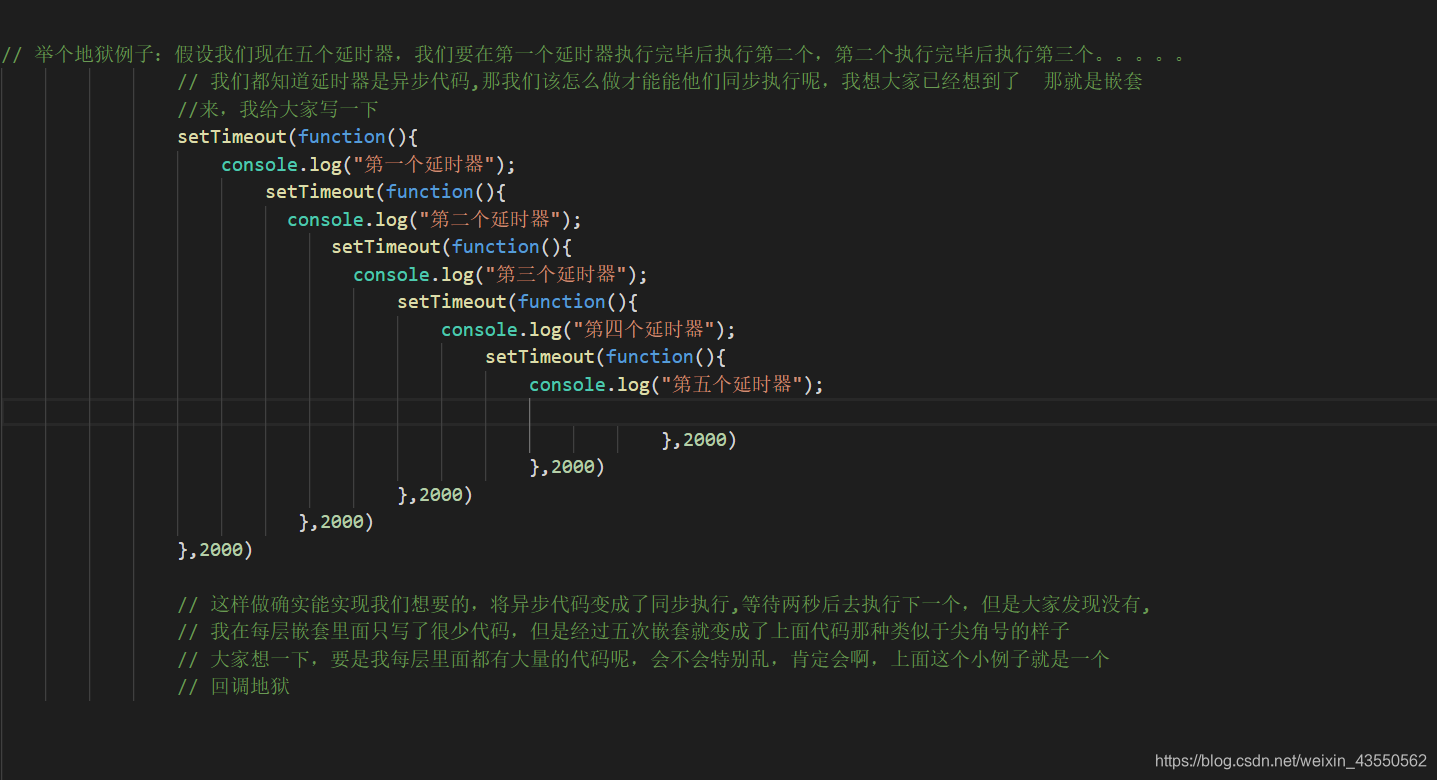Screen dimensions: 1437x780
Task: Click the comment starting "// 举个地狱例子"
Action: click(x=594, y=54)
